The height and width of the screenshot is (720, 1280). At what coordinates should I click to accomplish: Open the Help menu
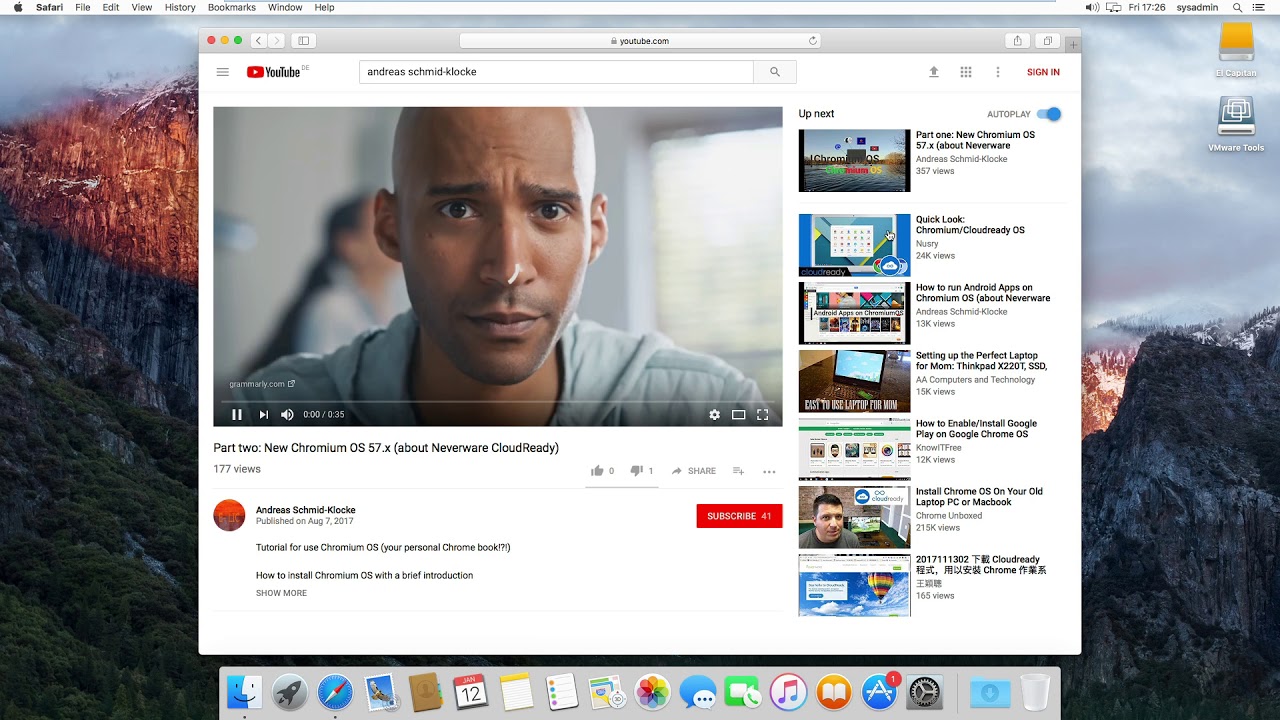(x=324, y=7)
